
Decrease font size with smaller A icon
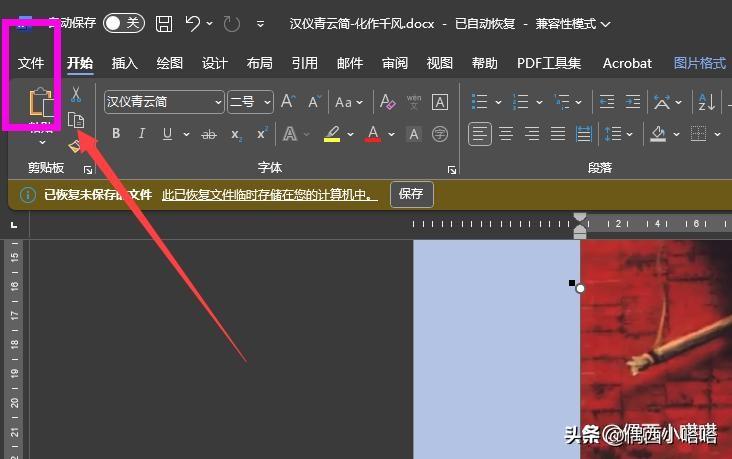click(x=314, y=102)
